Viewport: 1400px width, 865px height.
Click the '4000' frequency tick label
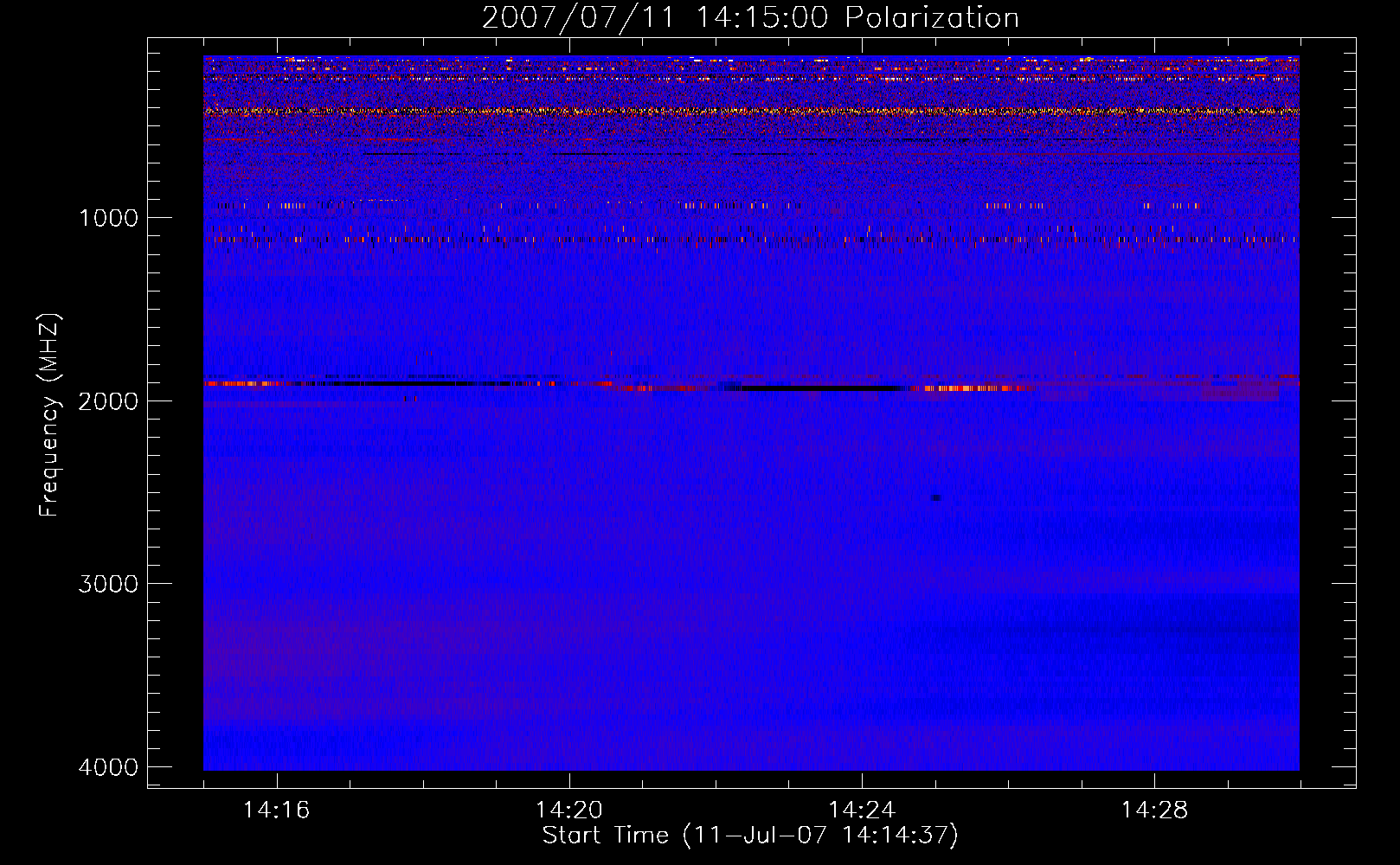click(108, 767)
